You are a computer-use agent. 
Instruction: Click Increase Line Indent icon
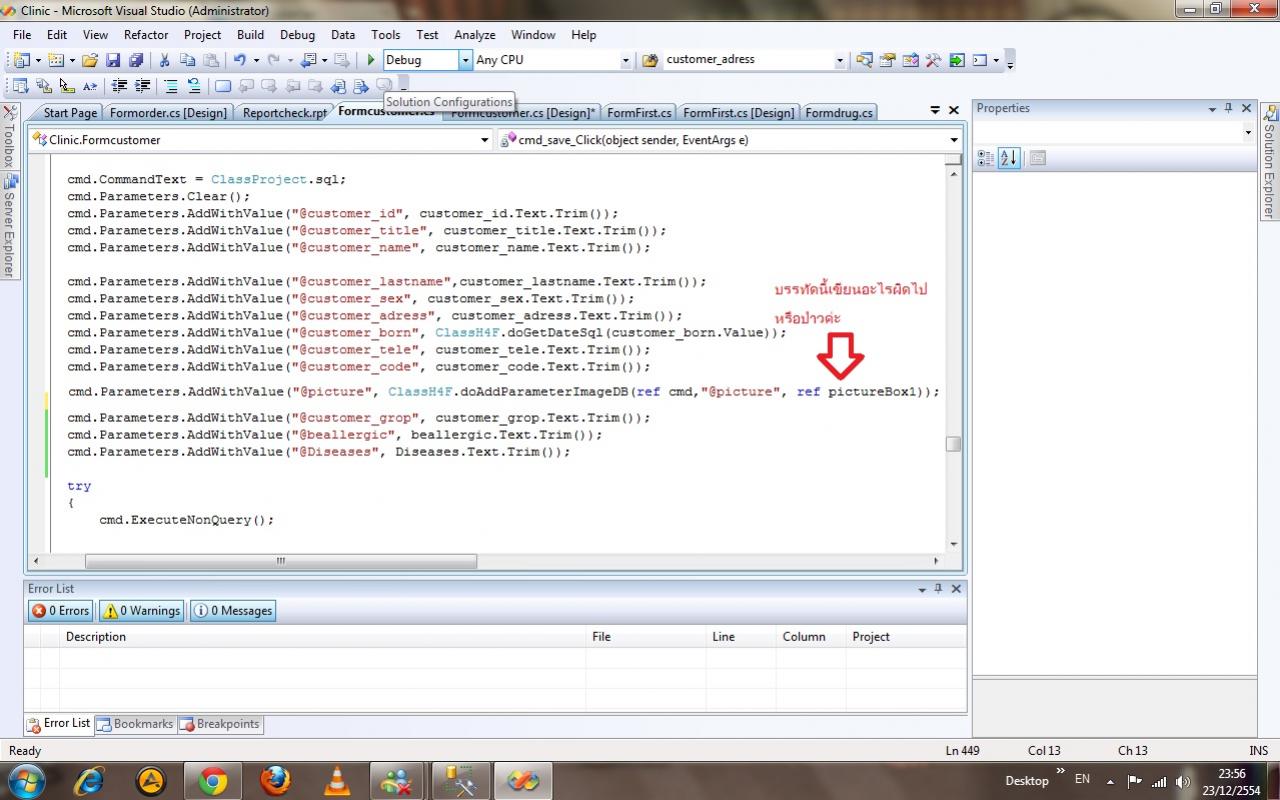[142, 86]
